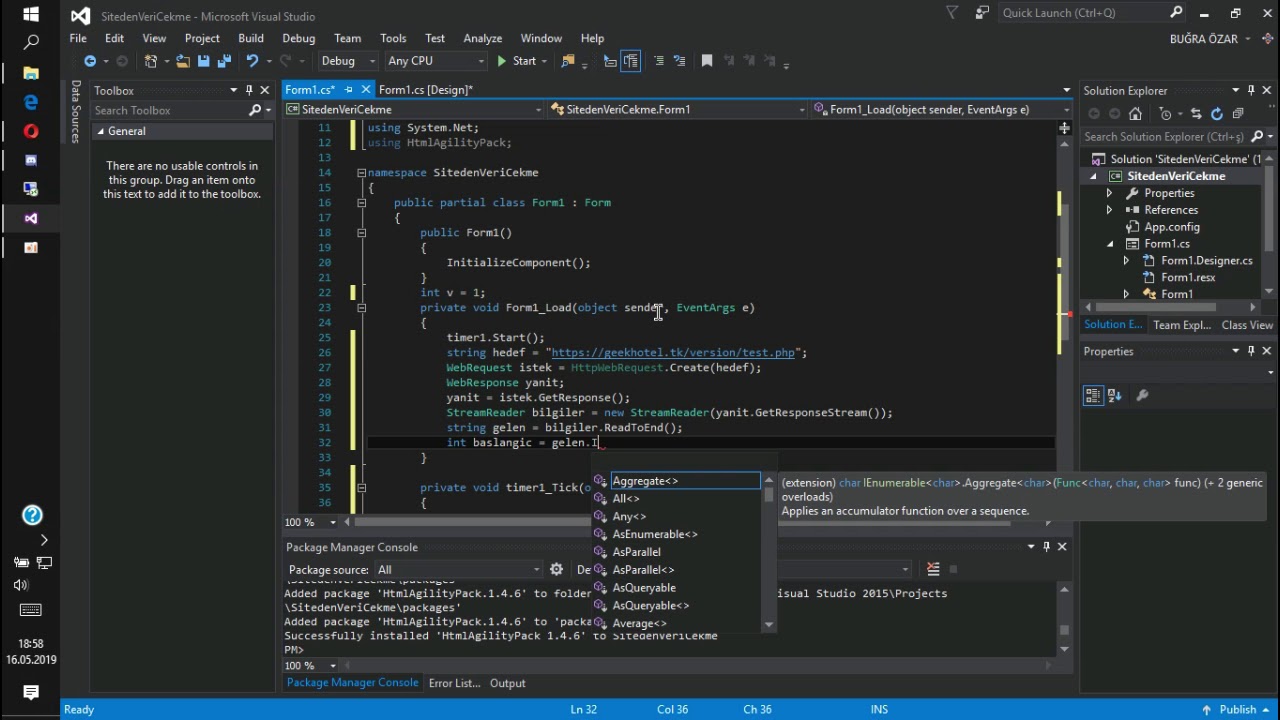Clear the Package Manager Console
The height and width of the screenshot is (720, 1280).
[933, 569]
